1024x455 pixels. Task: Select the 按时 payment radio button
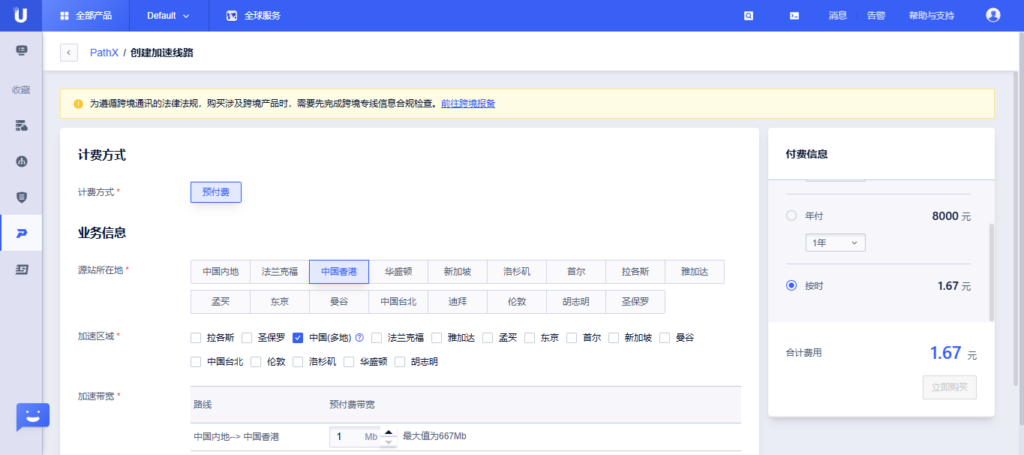point(792,286)
